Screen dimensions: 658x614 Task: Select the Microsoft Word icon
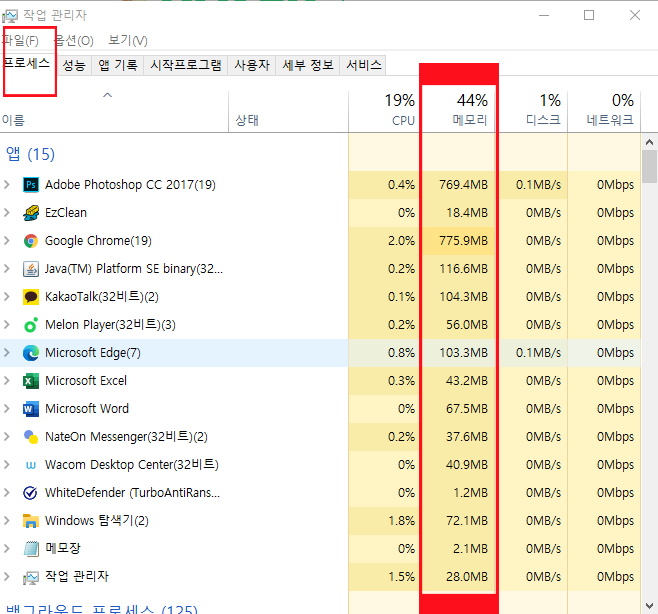[x=31, y=409]
